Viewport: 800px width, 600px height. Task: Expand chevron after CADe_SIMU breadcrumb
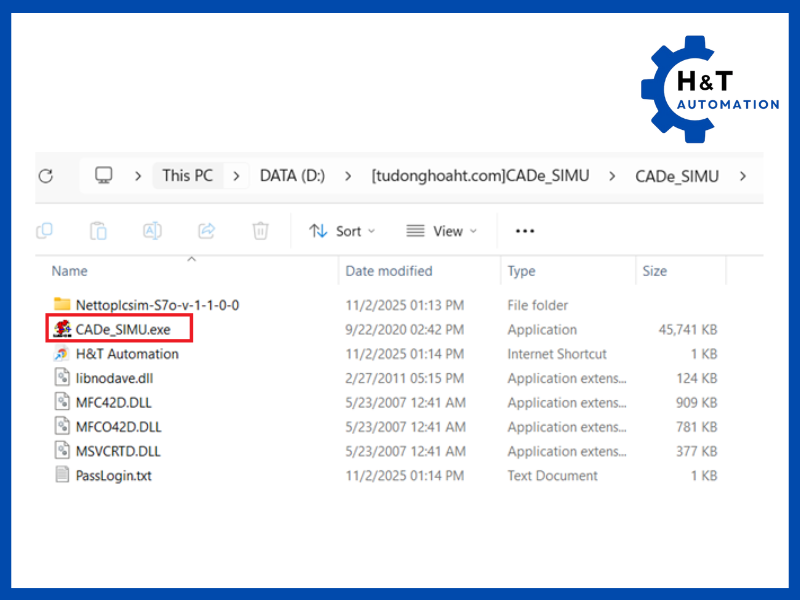click(x=742, y=176)
